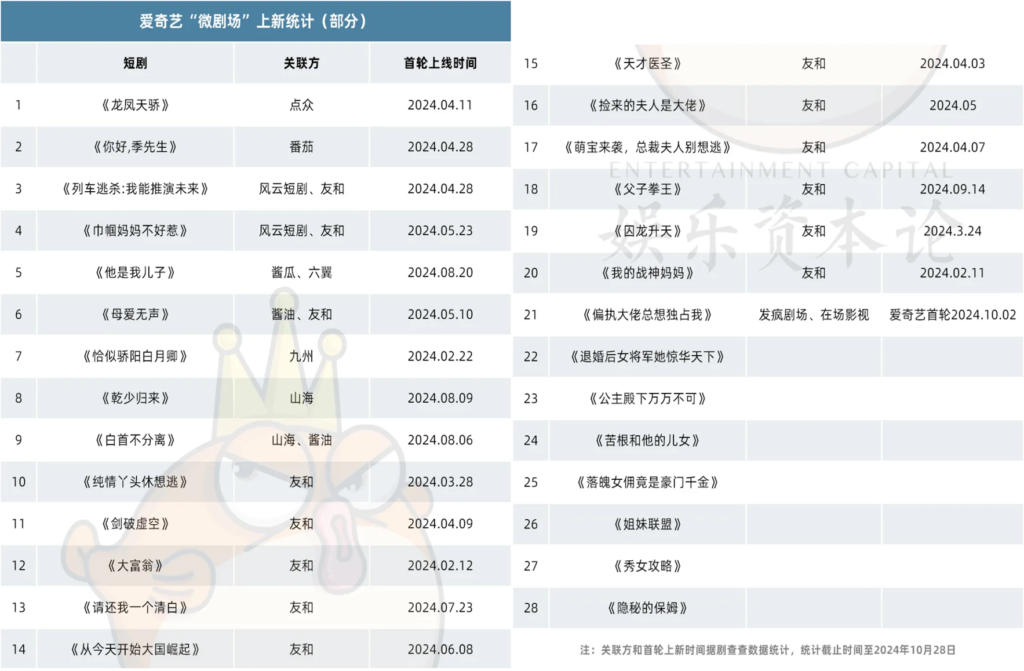This screenshot has width=1024, height=671.
Task: Click the date 2024.03.28
Action: [x=440, y=482]
